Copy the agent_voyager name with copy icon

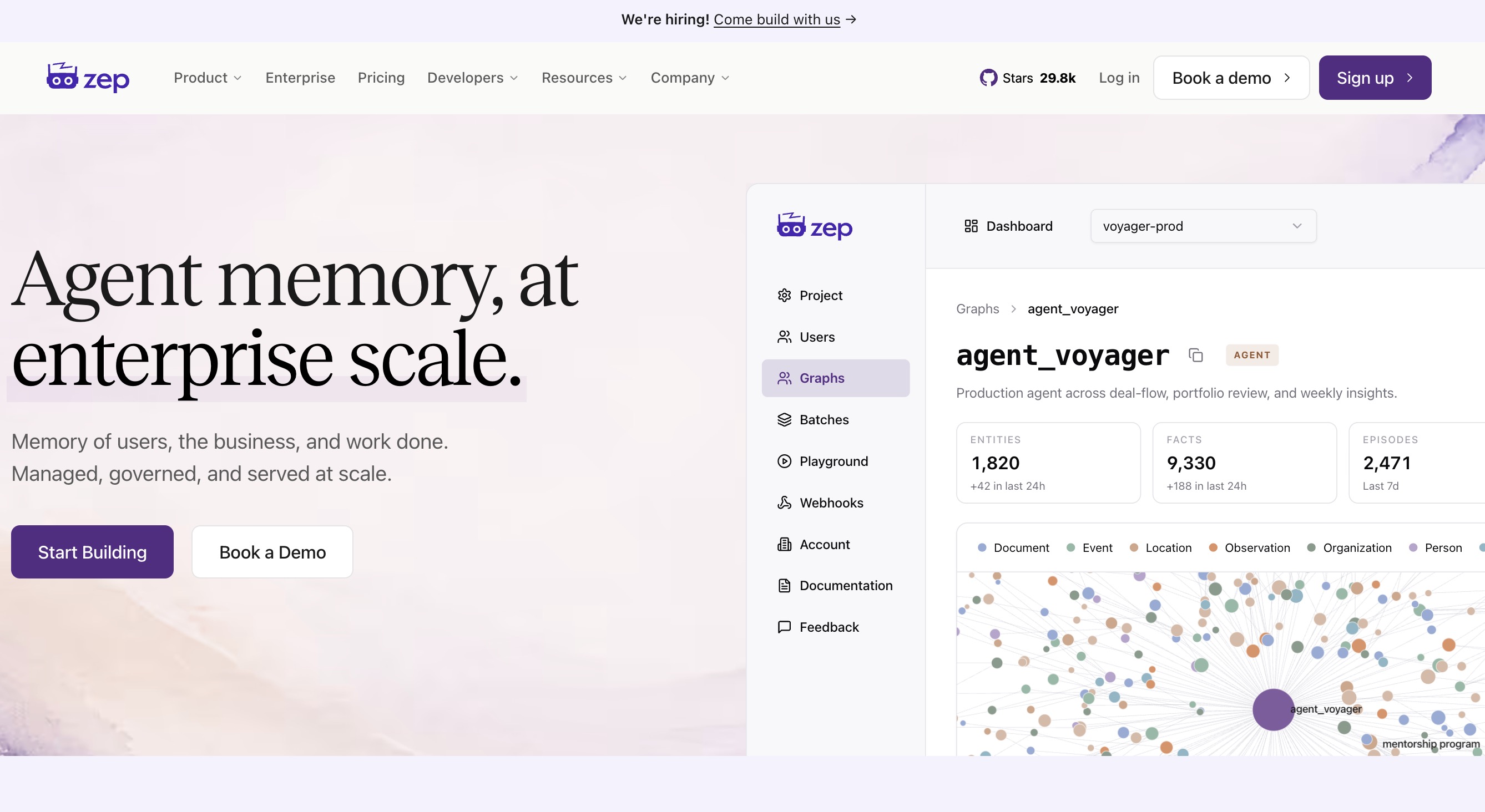click(1196, 356)
